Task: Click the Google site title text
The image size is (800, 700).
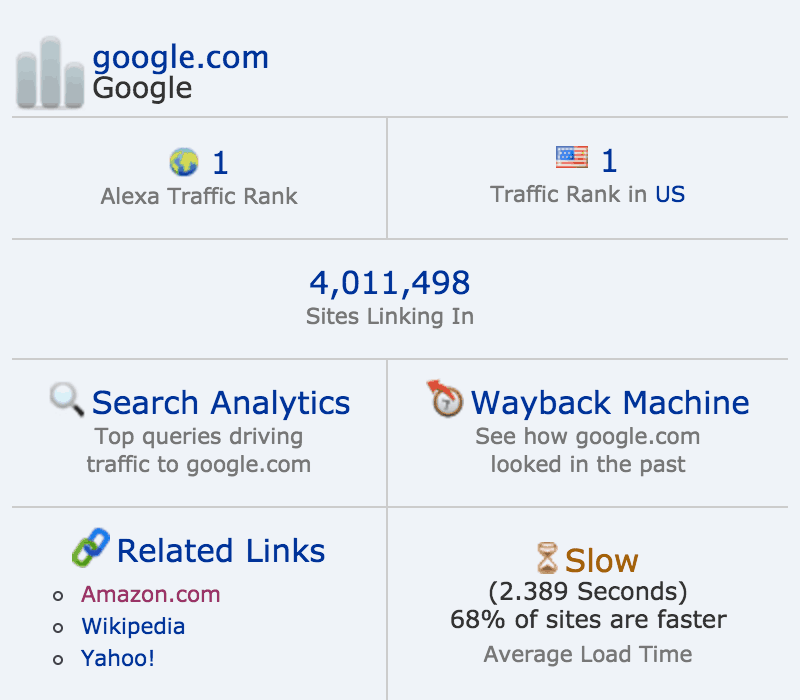Action: pyautogui.click(x=142, y=89)
